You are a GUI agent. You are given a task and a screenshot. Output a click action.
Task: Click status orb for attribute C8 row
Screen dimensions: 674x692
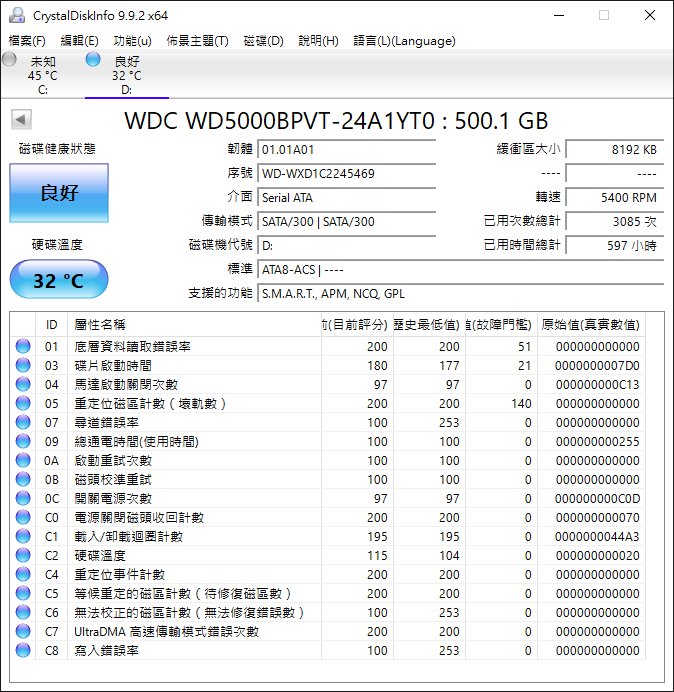[23, 650]
